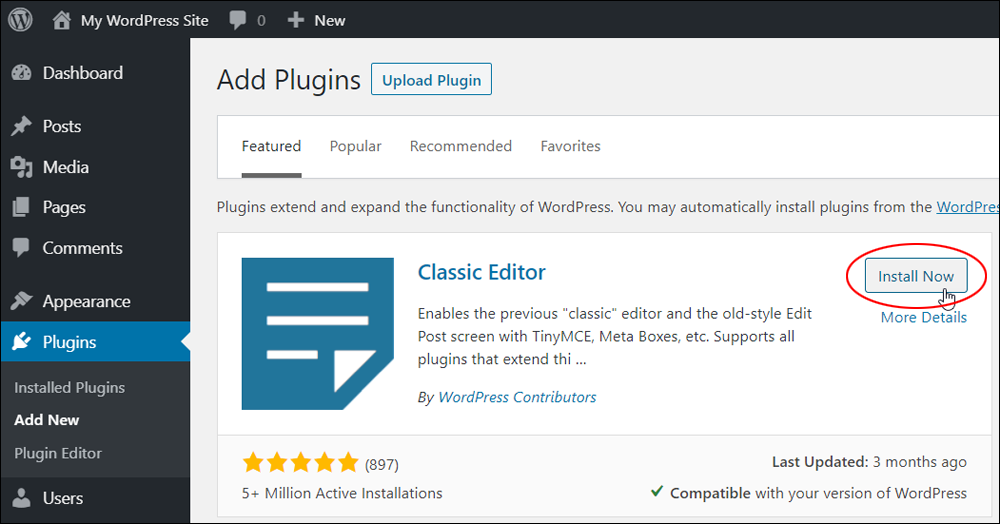Click the comment count '0' in admin bar

pyautogui.click(x=261, y=21)
